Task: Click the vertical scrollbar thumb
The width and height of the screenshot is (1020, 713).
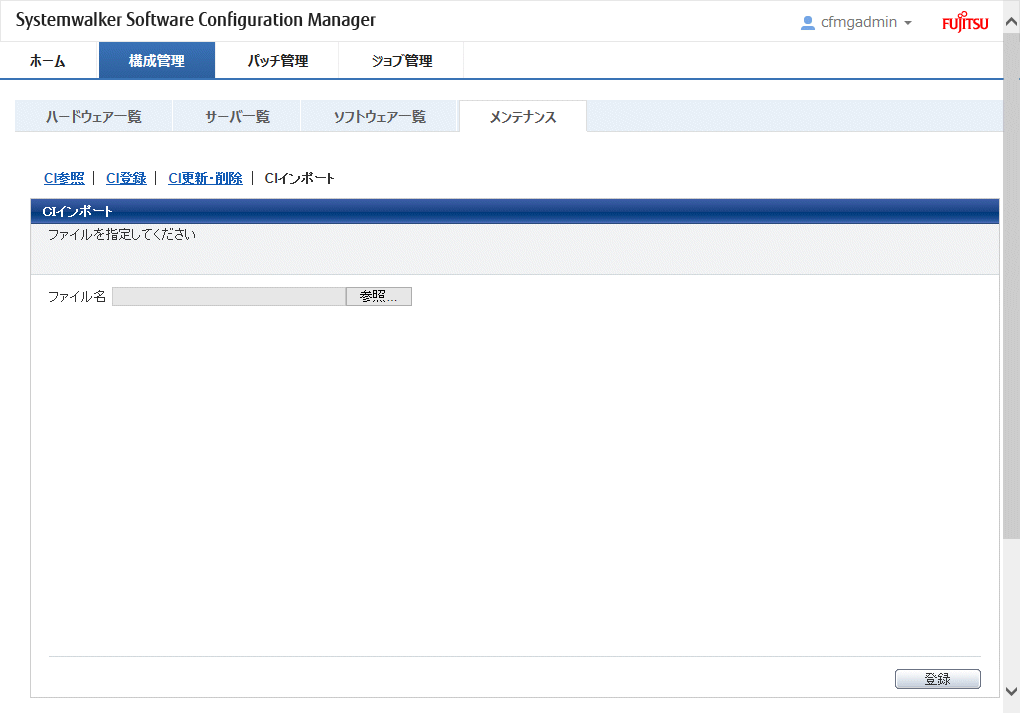Action: 1011,285
